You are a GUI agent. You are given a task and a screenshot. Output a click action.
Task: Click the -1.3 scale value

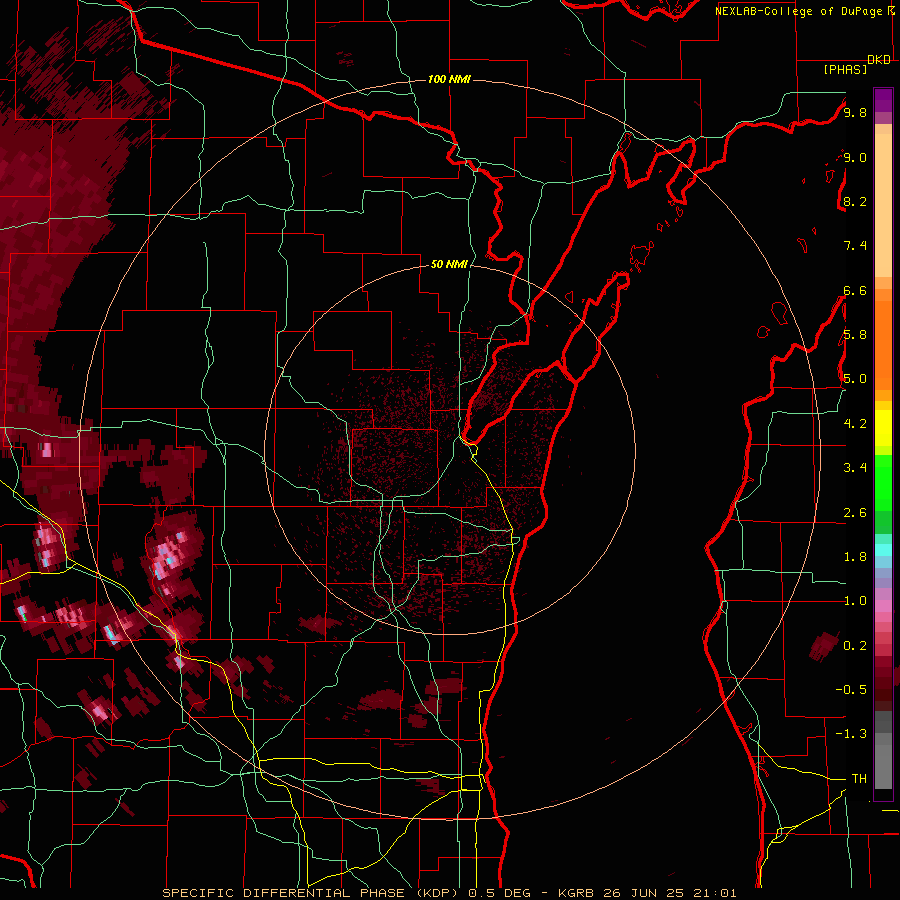click(x=851, y=734)
